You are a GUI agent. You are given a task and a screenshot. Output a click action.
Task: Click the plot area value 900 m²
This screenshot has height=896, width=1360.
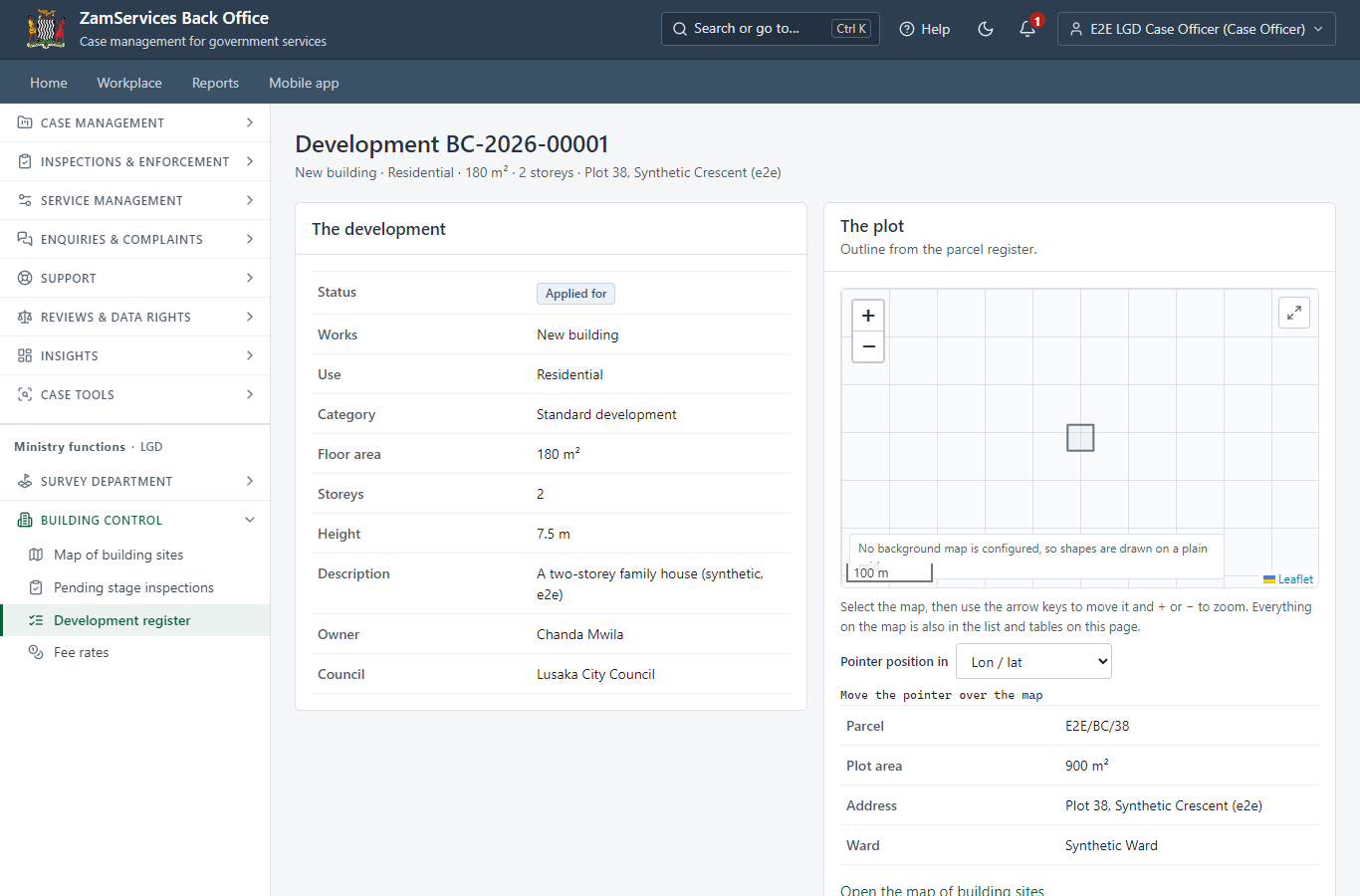pyautogui.click(x=1086, y=766)
